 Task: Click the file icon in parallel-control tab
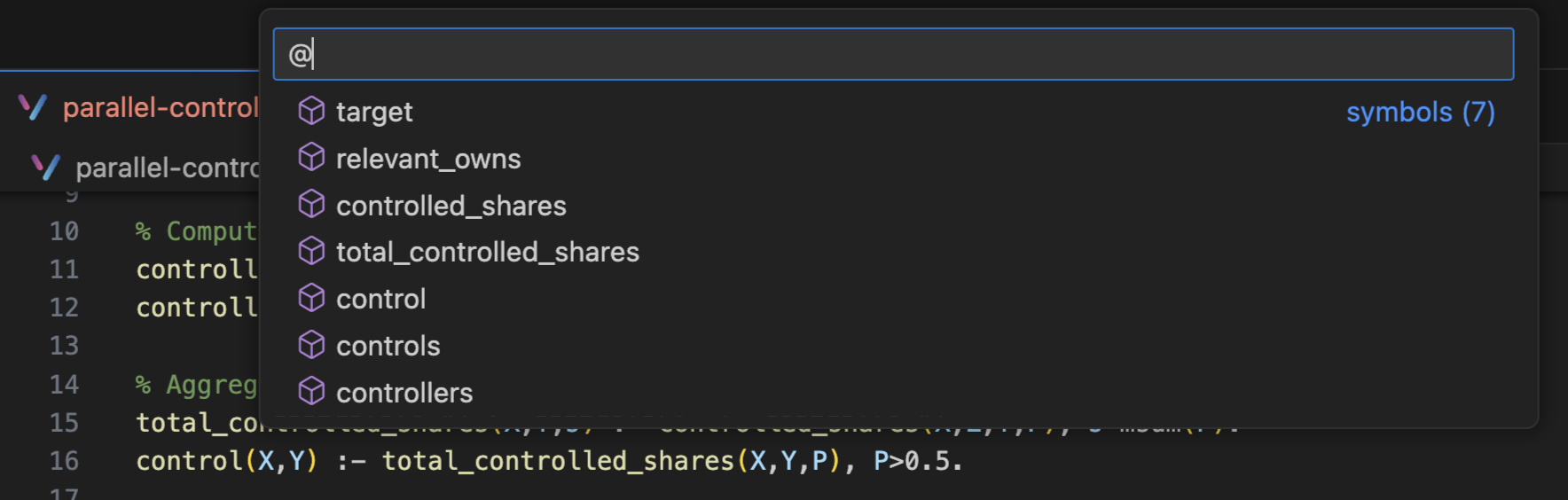33,108
